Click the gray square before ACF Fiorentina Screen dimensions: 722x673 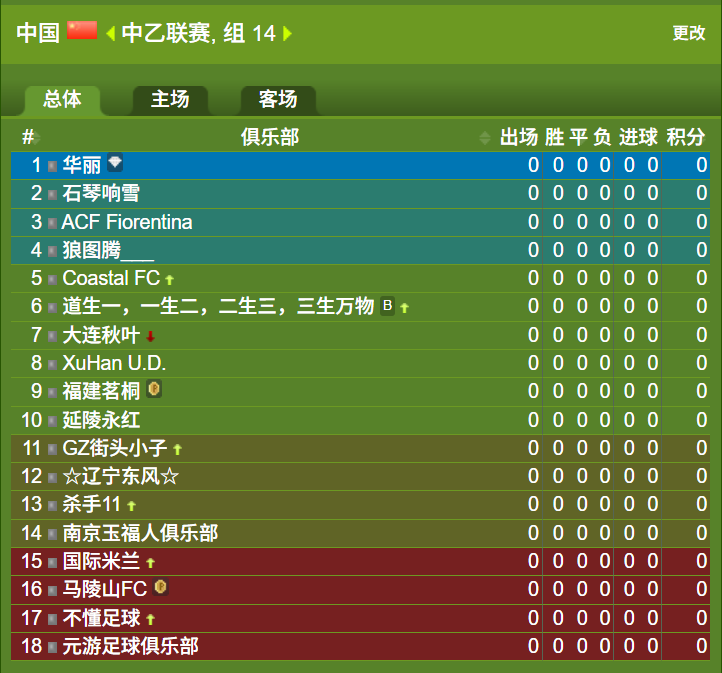[x=52, y=223]
